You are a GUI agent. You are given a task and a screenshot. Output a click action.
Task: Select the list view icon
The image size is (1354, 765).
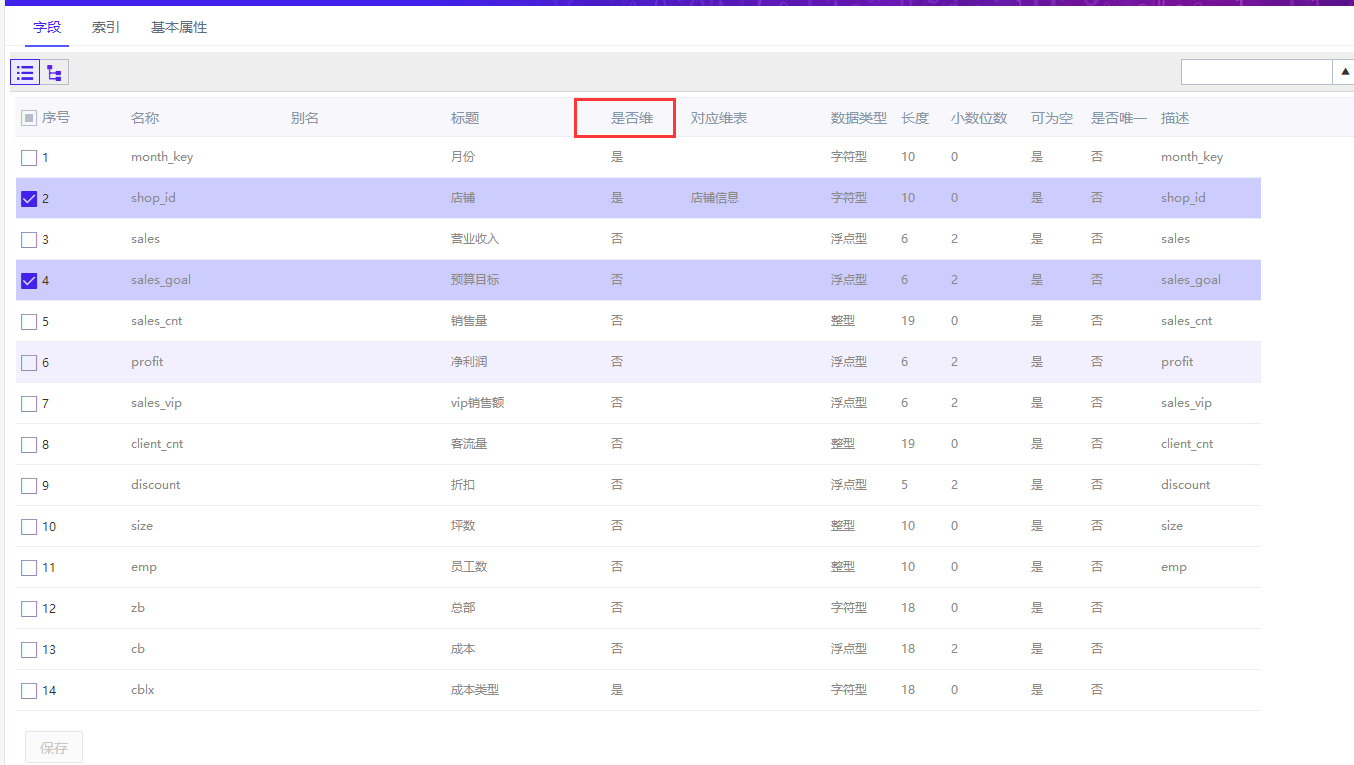pos(24,72)
